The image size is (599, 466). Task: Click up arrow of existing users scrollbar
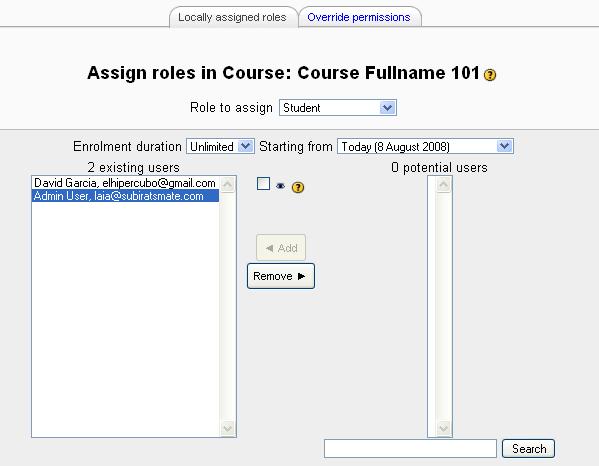click(x=228, y=185)
